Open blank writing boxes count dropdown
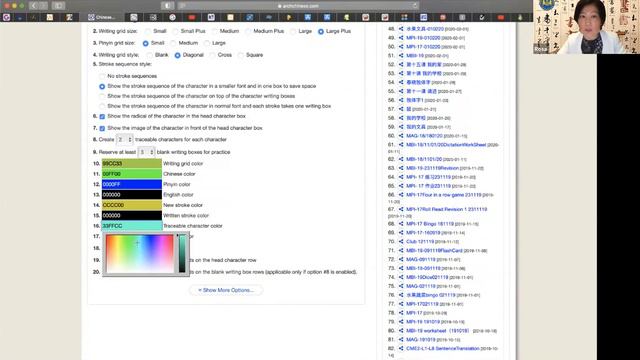Screen dimensions: 640x360 point(146,152)
